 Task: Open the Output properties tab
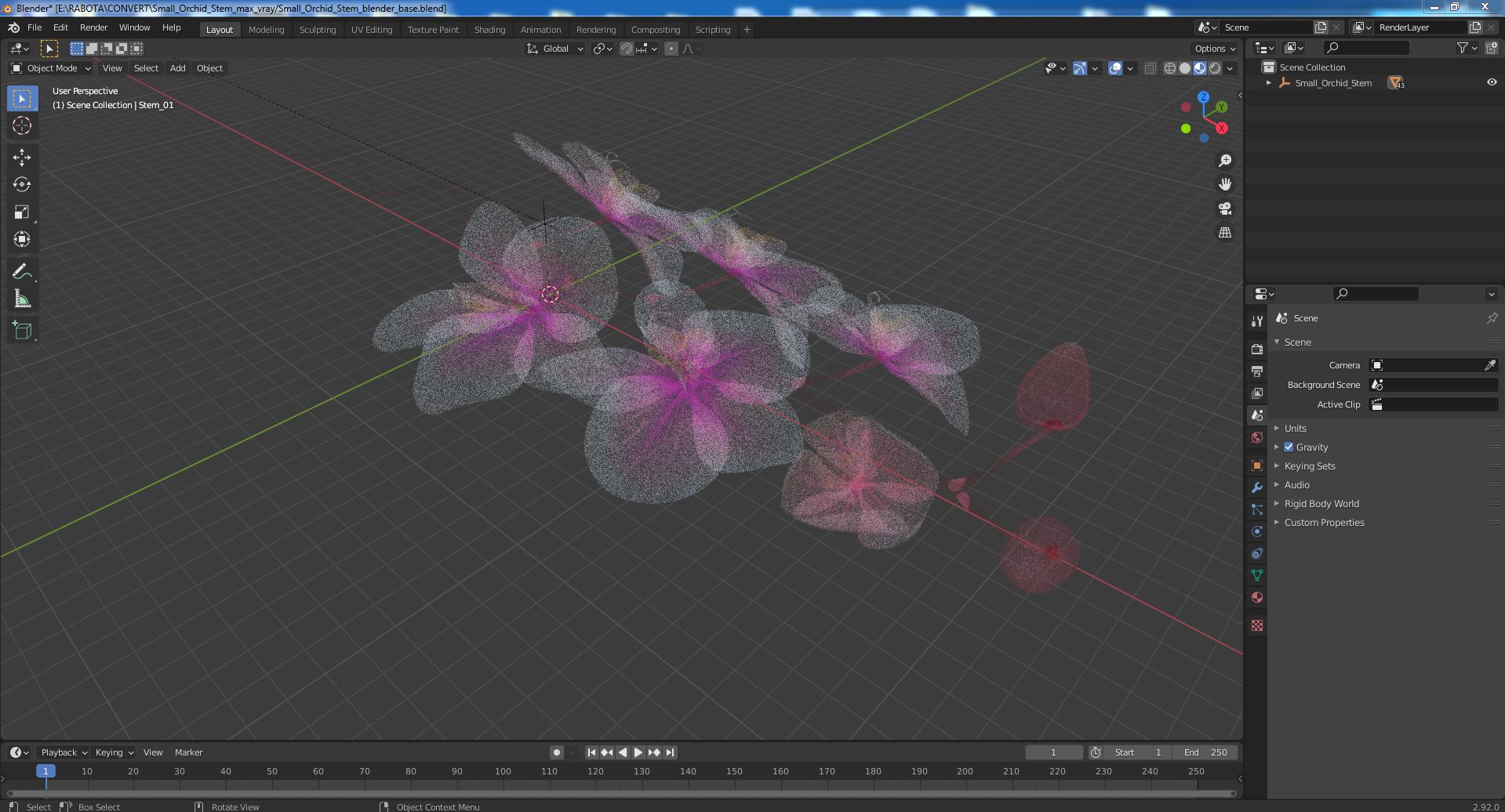(x=1257, y=371)
